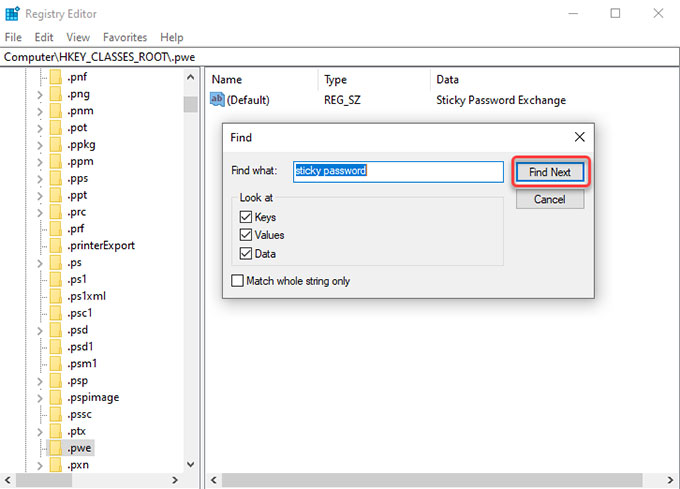Expand the .ps tree node

point(40,263)
